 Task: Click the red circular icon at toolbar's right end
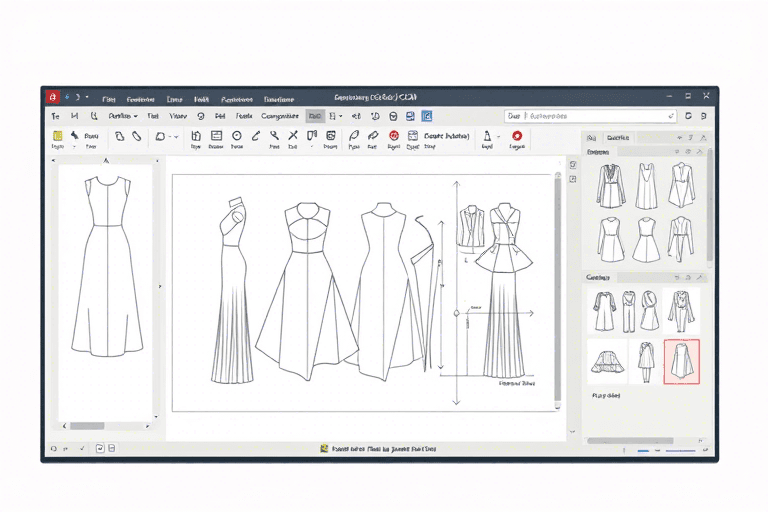[x=517, y=135]
